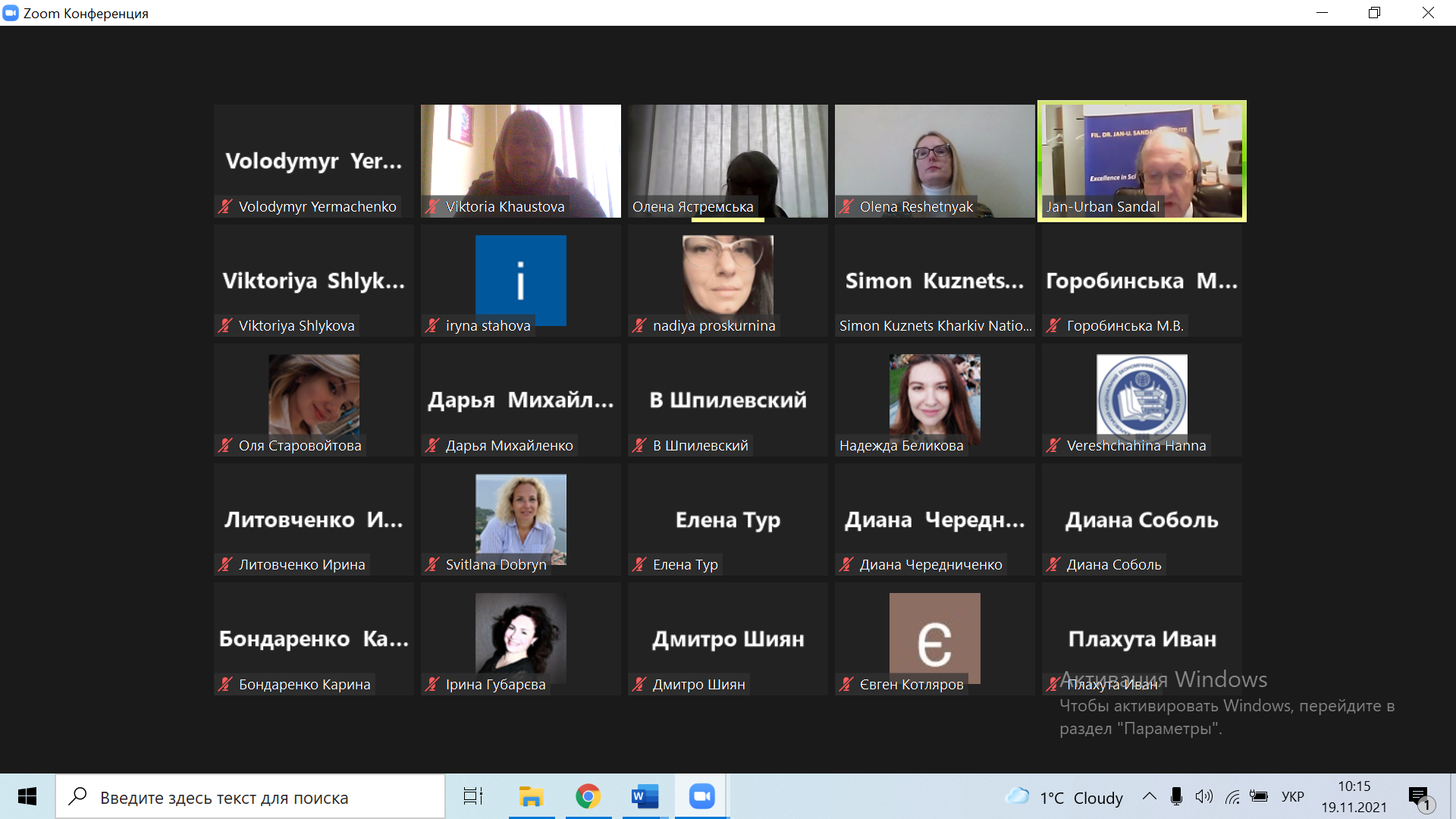Click taskbar search input field
1456x819 pixels.
tap(250, 797)
